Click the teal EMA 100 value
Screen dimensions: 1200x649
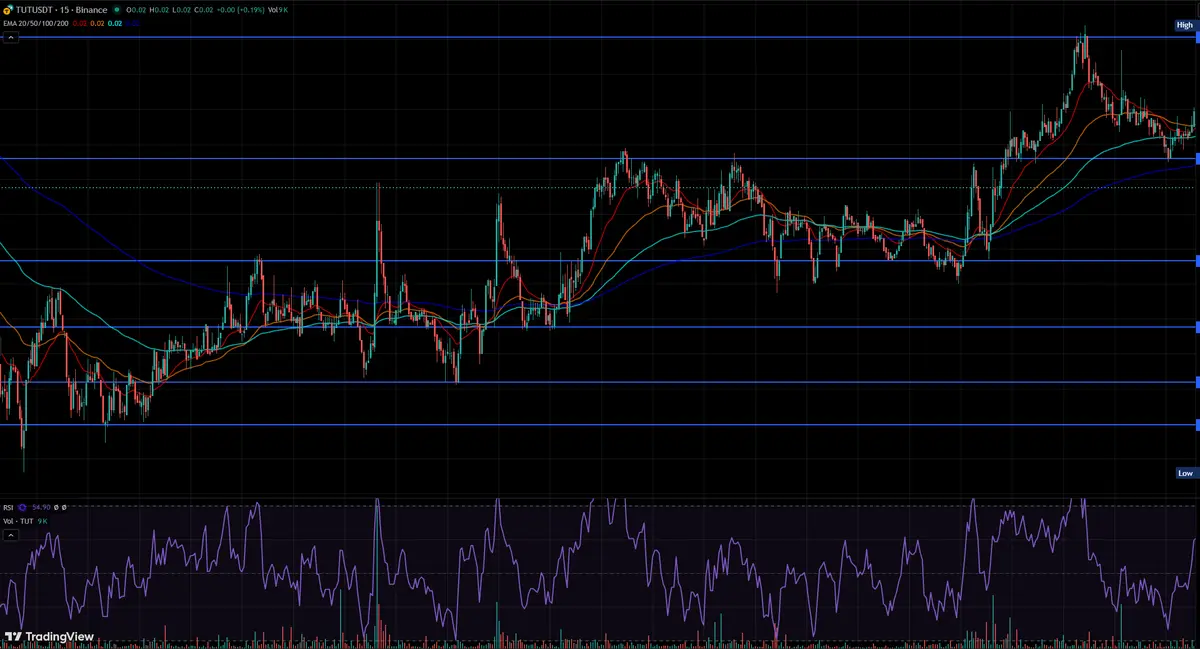115,24
